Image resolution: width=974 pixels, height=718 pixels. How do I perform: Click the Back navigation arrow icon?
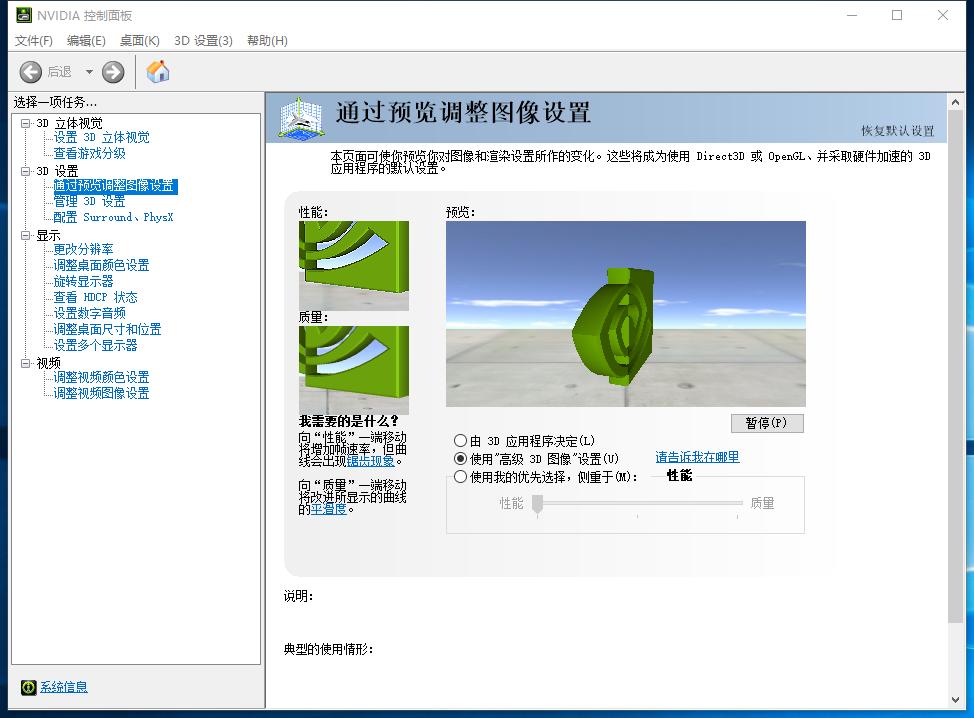pyautogui.click(x=30, y=71)
